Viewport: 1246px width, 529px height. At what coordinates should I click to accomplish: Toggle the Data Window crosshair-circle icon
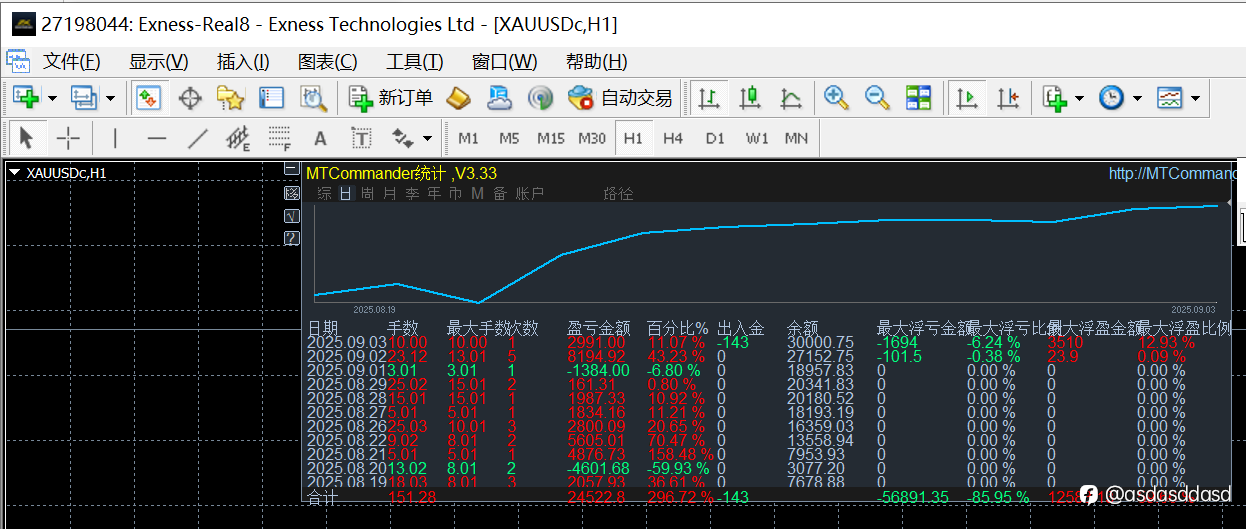pyautogui.click(x=190, y=98)
